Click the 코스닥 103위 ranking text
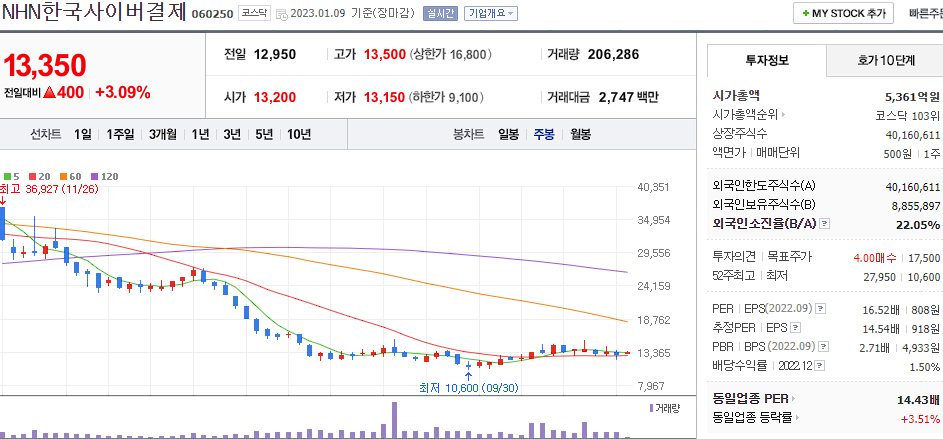 [908, 115]
